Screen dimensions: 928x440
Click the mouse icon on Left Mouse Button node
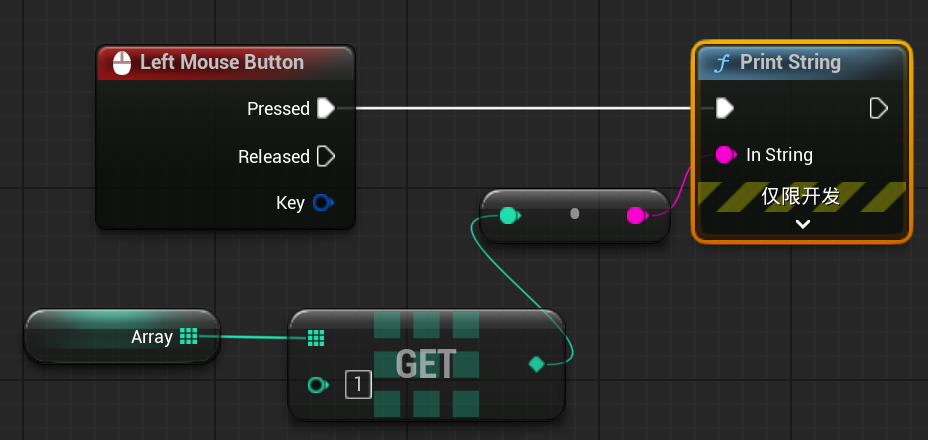tap(122, 63)
